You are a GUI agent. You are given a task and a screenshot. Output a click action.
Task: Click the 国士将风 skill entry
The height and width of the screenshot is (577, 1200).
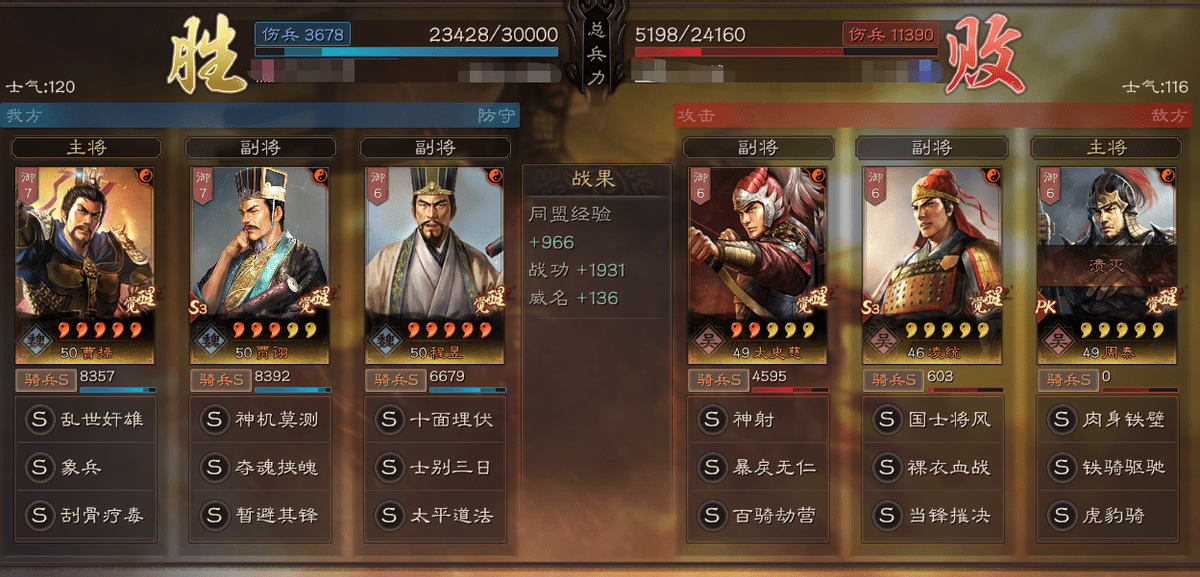[x=933, y=419]
